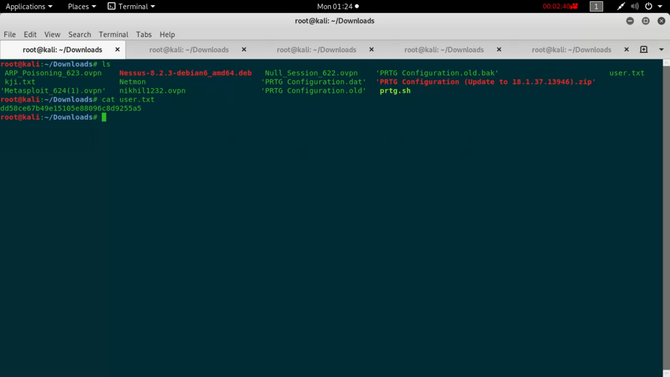Click Null_Session_622.ovpn file name
The height and width of the screenshot is (377, 670).
(x=311, y=73)
